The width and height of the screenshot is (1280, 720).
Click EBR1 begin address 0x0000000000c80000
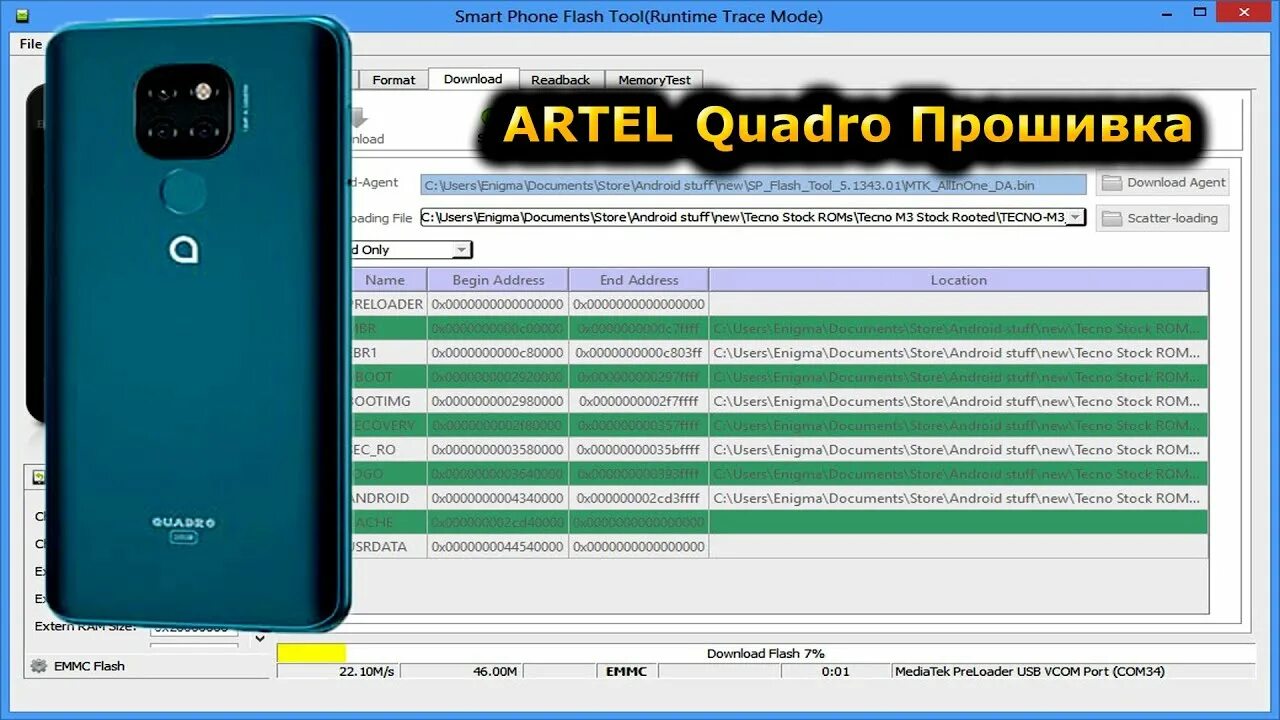point(498,353)
